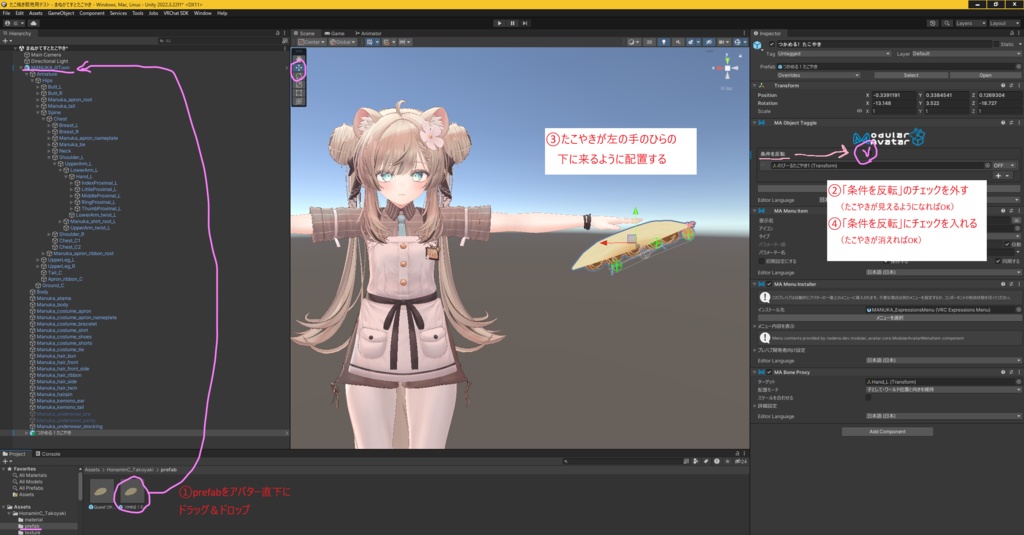The height and width of the screenshot is (535, 1024).
Task: Collapse the MA Menu Installer component
Action: coord(755,284)
